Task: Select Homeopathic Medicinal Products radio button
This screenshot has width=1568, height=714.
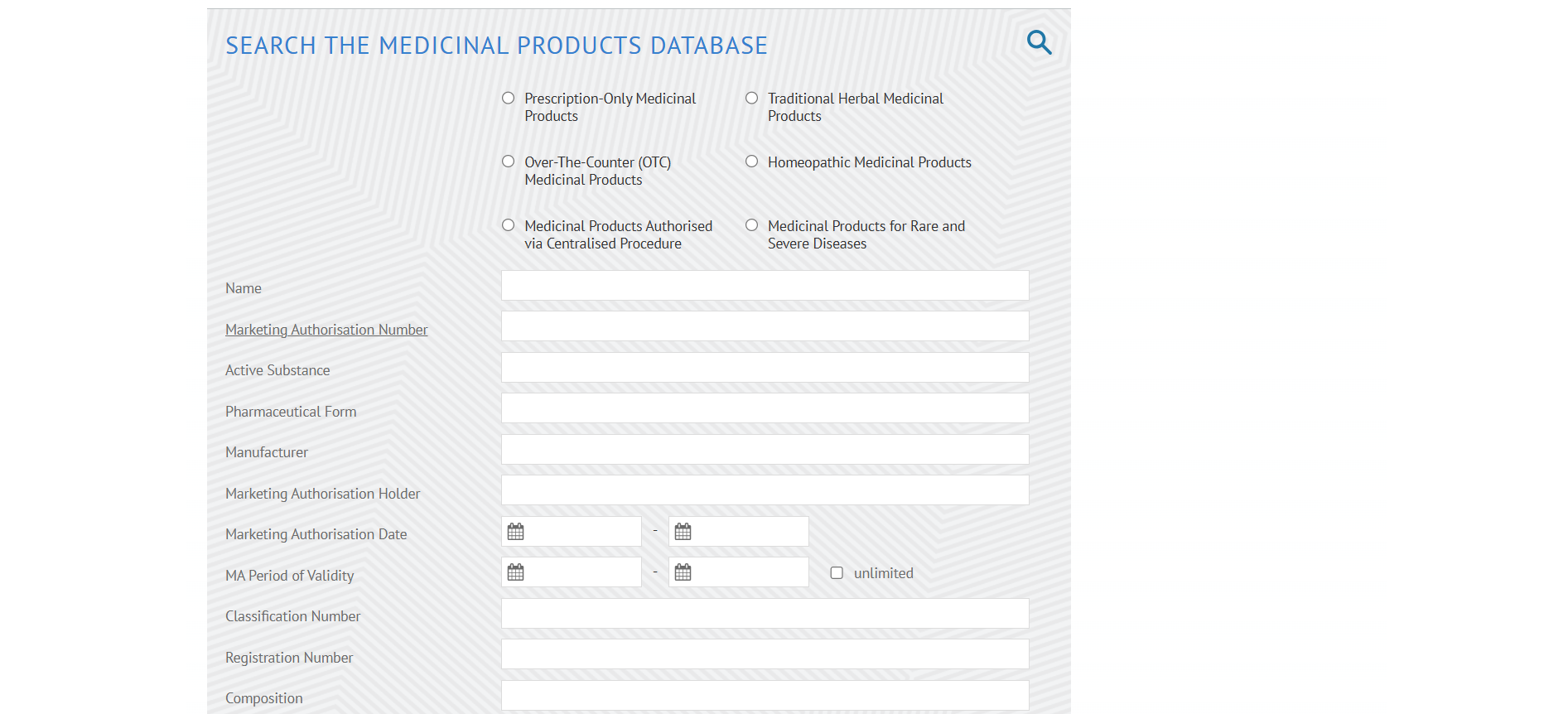Action: click(x=752, y=162)
